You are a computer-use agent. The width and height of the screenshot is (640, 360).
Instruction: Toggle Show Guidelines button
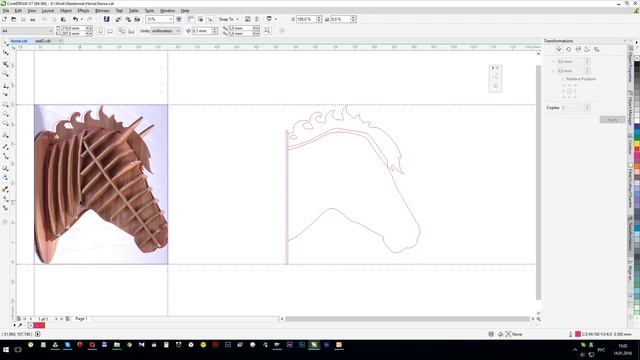[x=209, y=19]
